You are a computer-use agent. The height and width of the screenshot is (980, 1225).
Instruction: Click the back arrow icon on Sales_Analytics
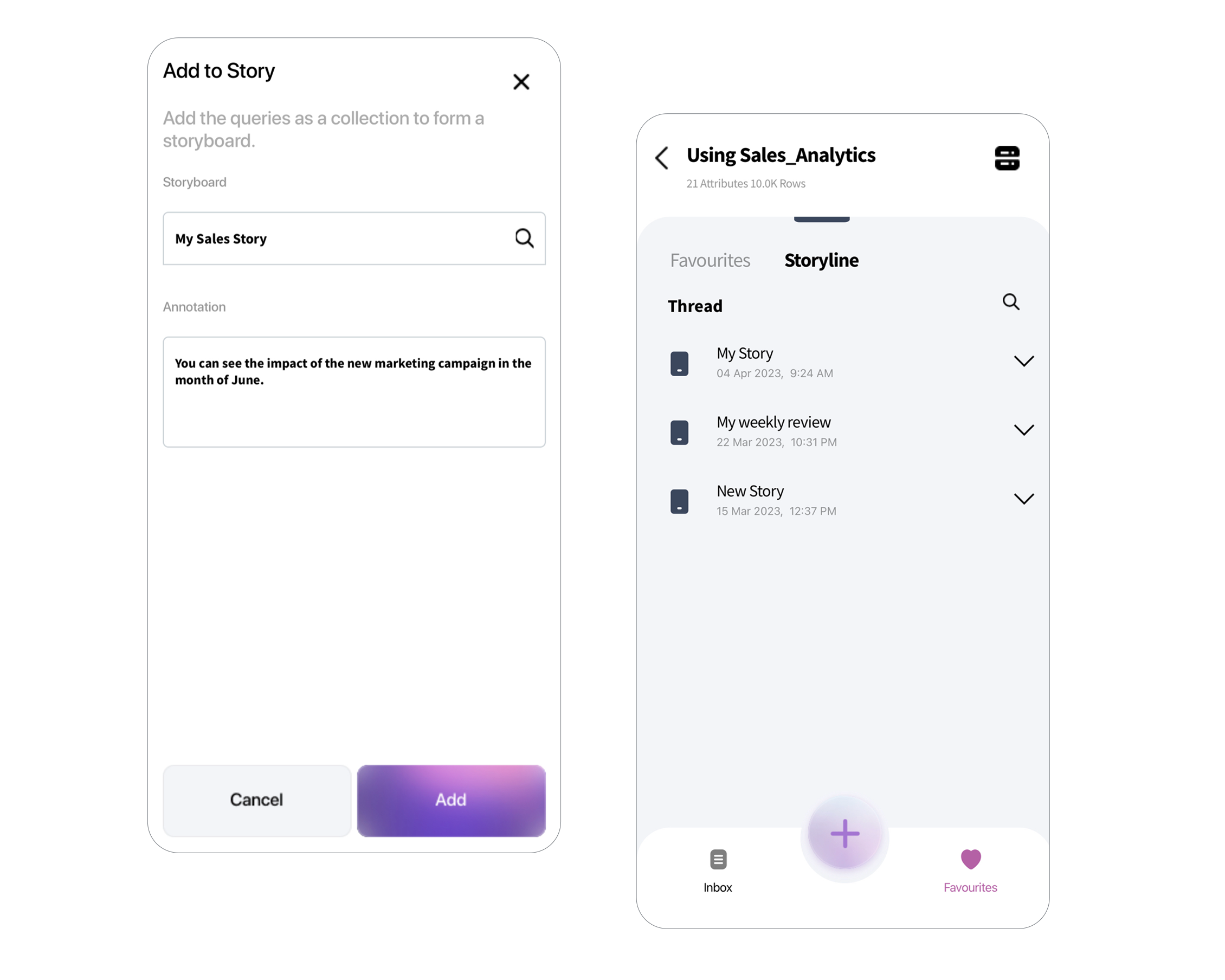pyautogui.click(x=661, y=156)
